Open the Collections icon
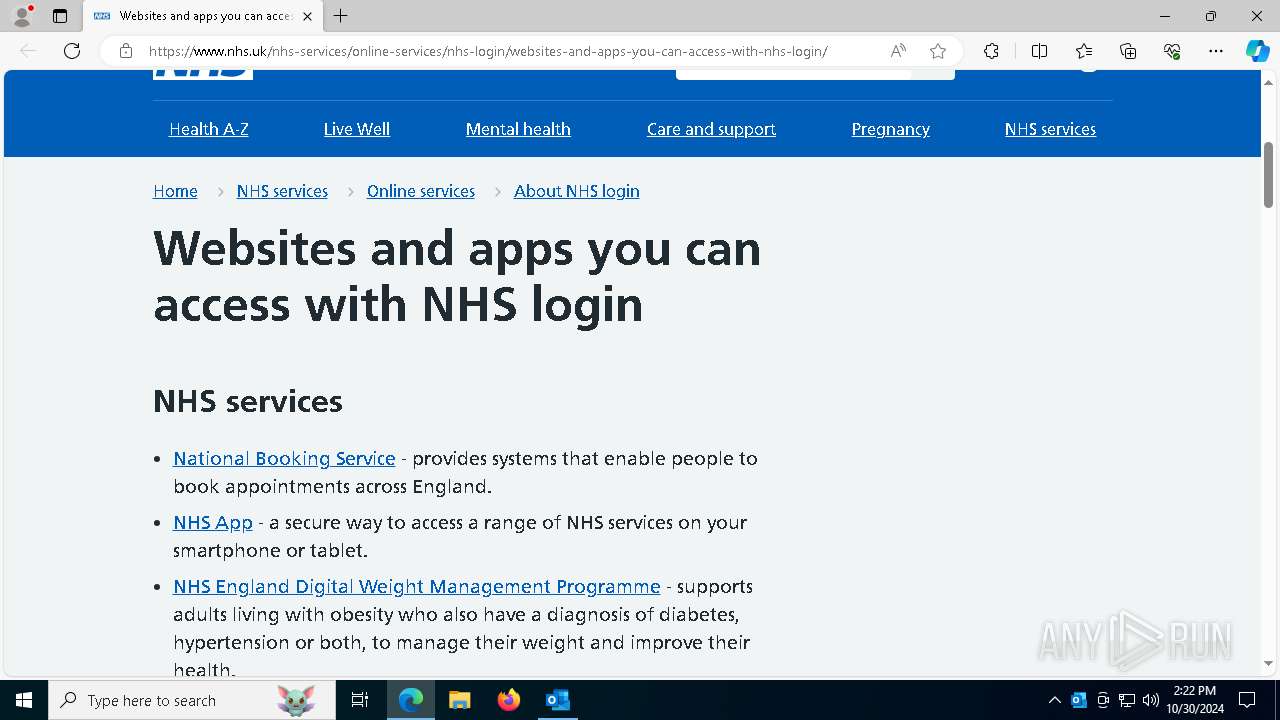Screen dimensions: 1280x720 click(1128, 51)
